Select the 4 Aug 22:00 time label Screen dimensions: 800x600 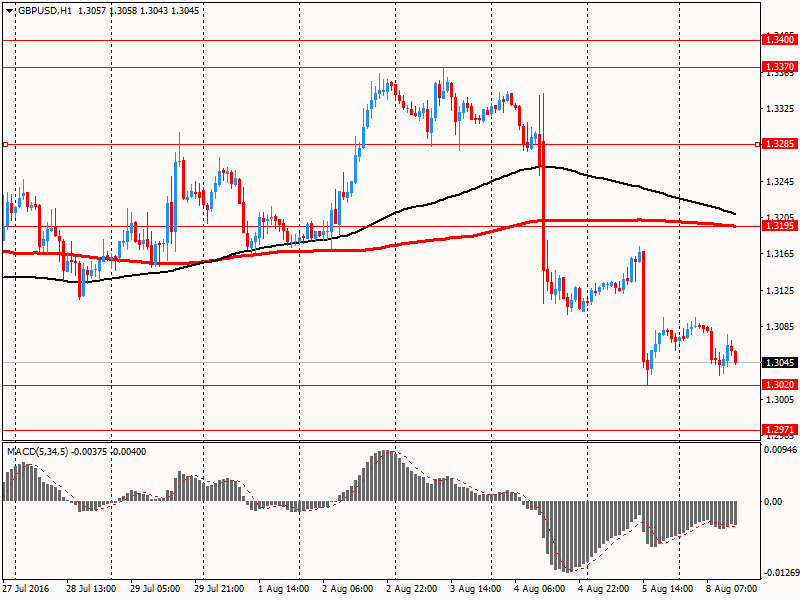point(604,589)
